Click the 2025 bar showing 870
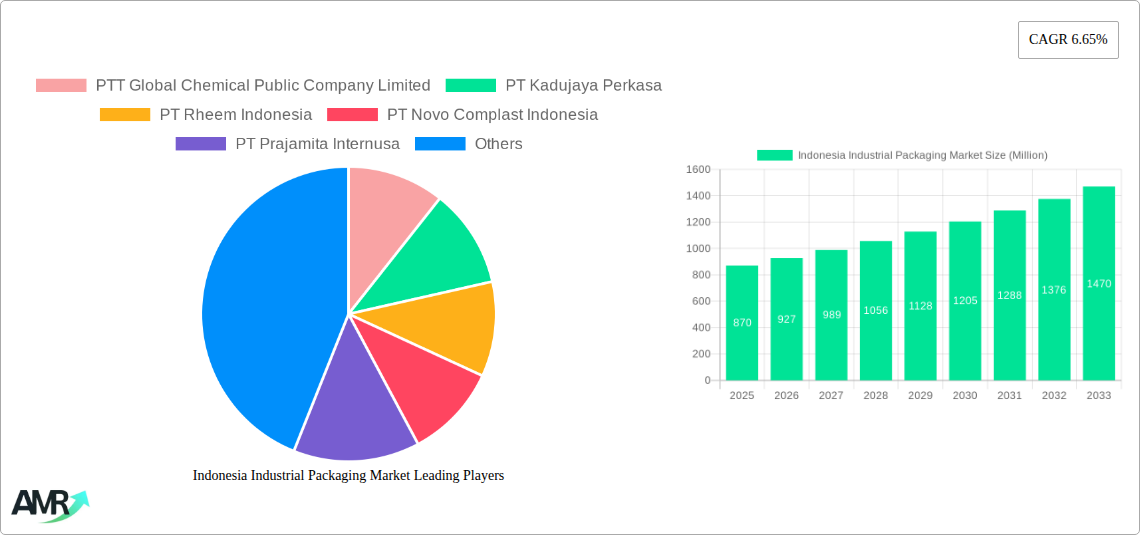1140x535 pixels. click(742, 322)
